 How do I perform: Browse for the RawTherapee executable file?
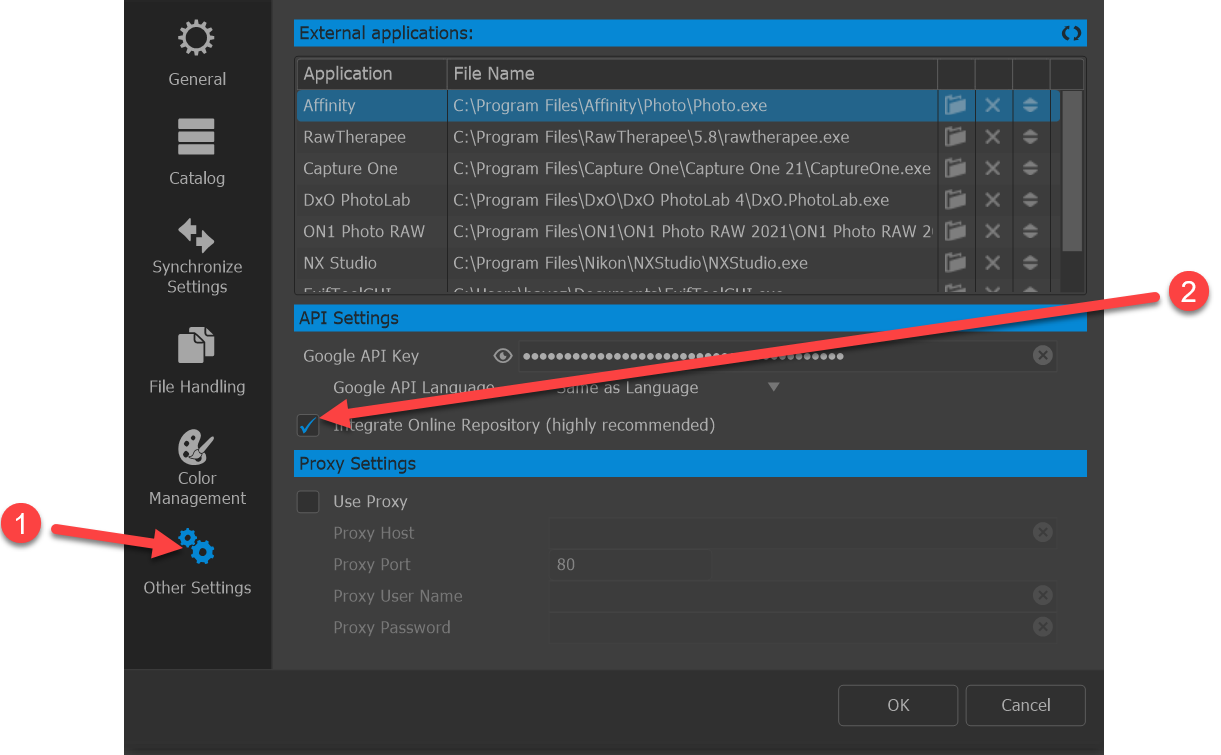pos(955,137)
